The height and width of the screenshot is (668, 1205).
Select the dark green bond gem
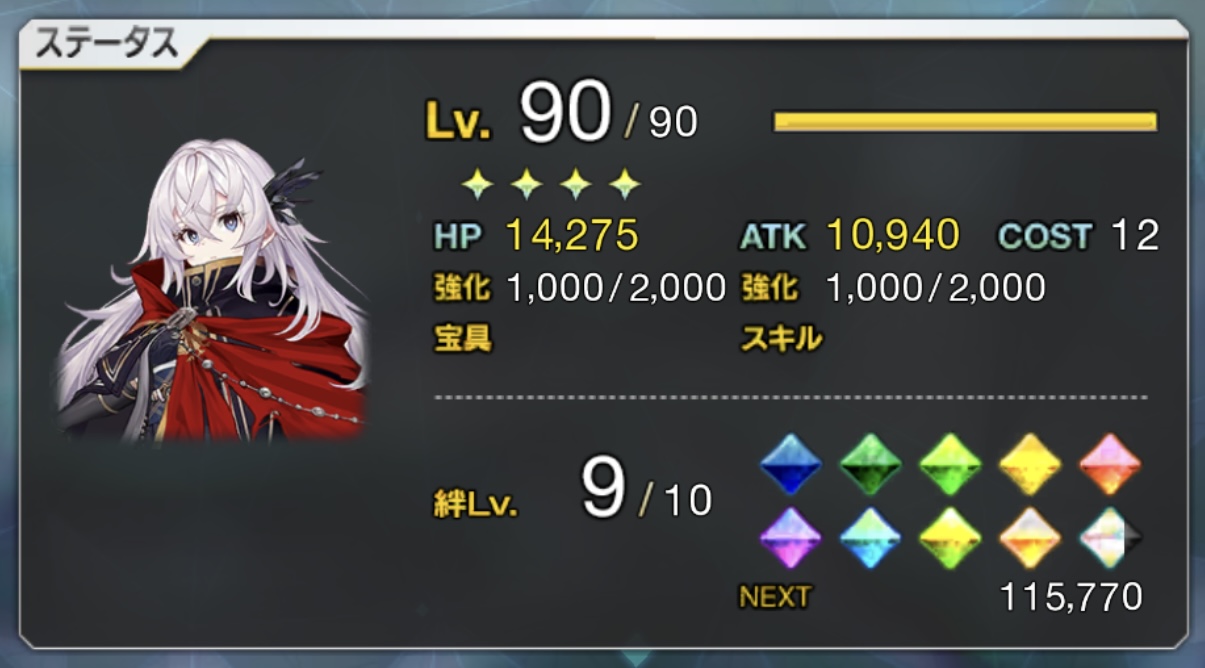click(870, 464)
